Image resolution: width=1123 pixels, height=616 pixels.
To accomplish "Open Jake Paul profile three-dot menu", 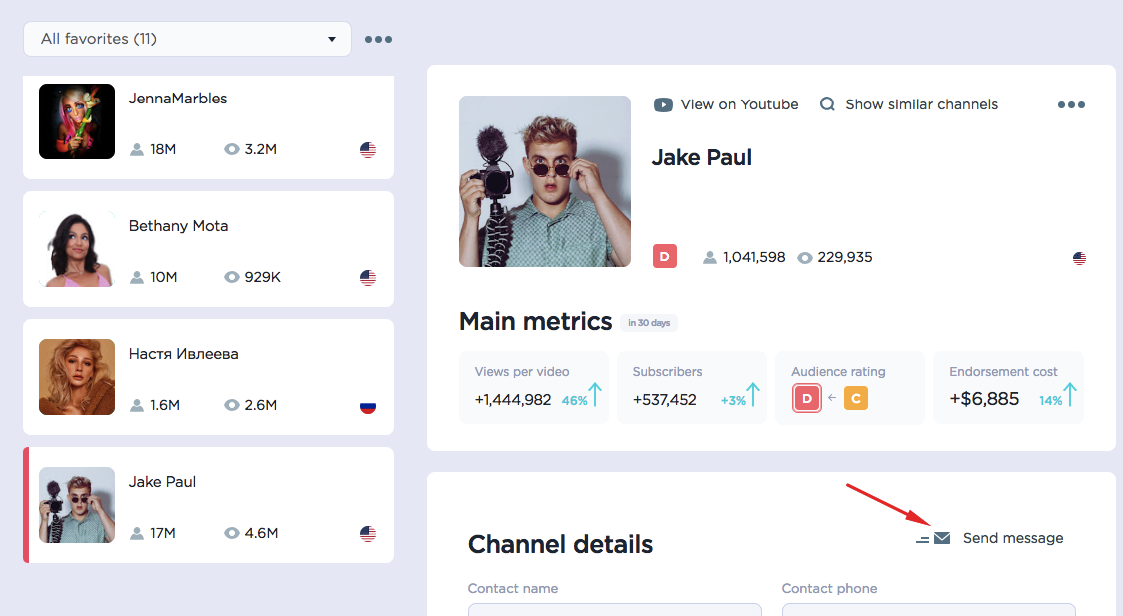I will 1071,105.
